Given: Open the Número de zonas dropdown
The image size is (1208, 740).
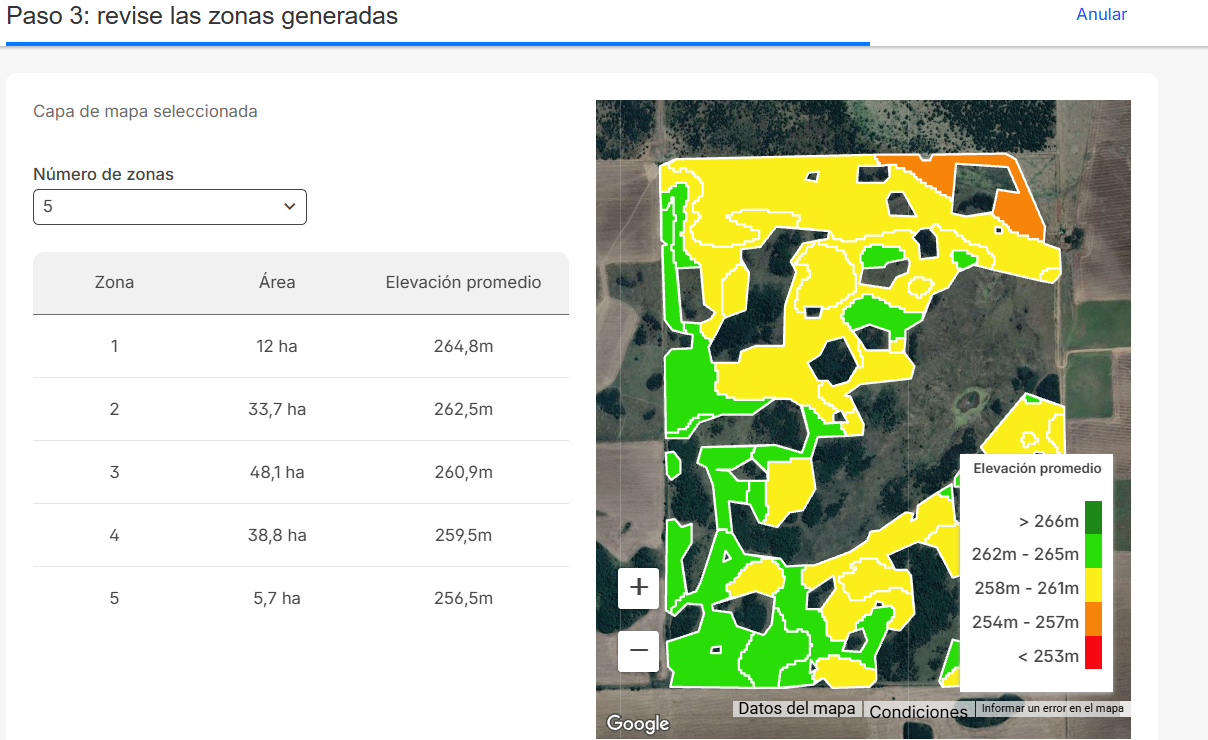Looking at the screenshot, I should pos(170,207).
